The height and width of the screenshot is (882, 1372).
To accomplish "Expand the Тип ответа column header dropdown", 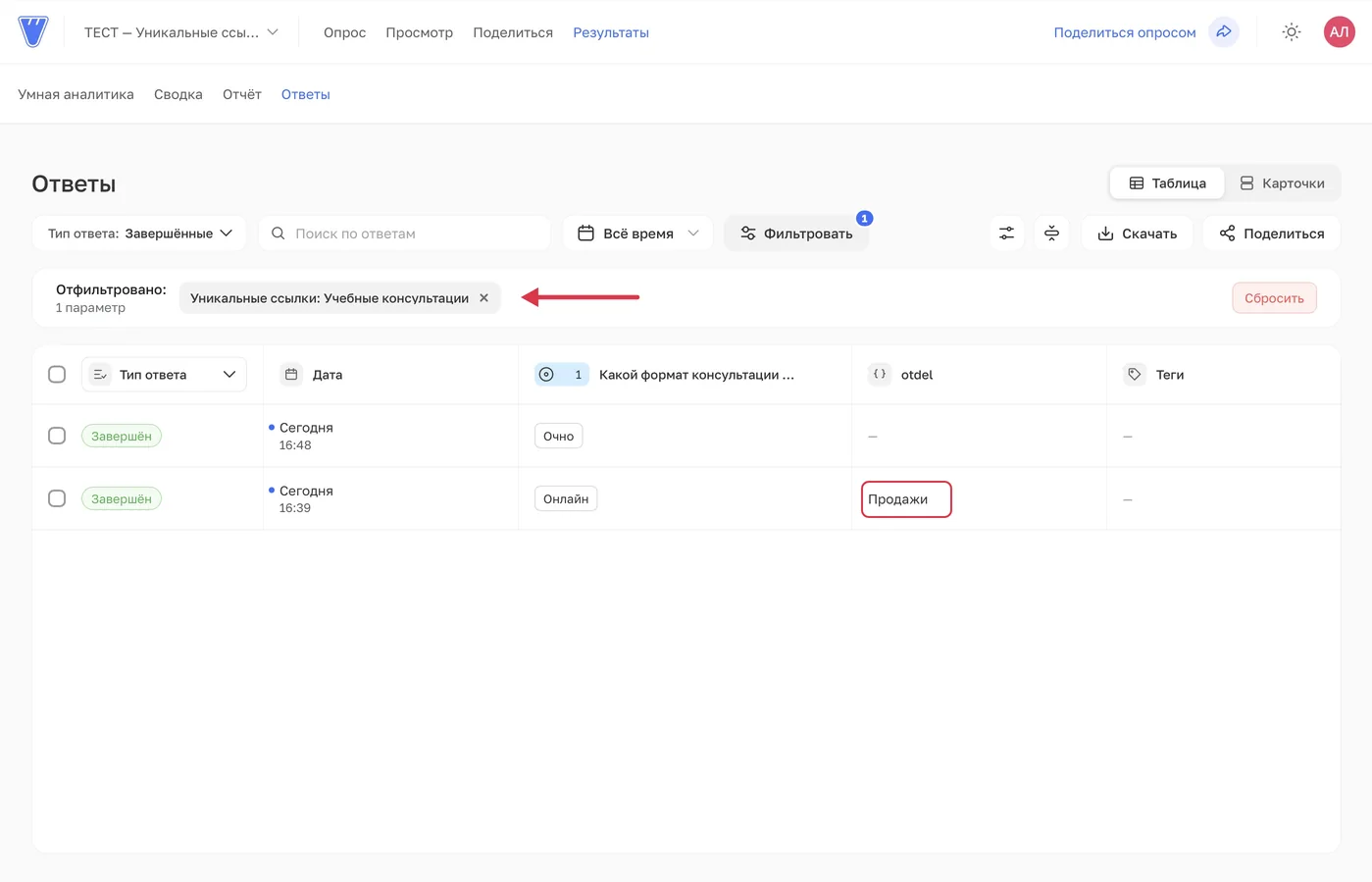I will click(164, 374).
